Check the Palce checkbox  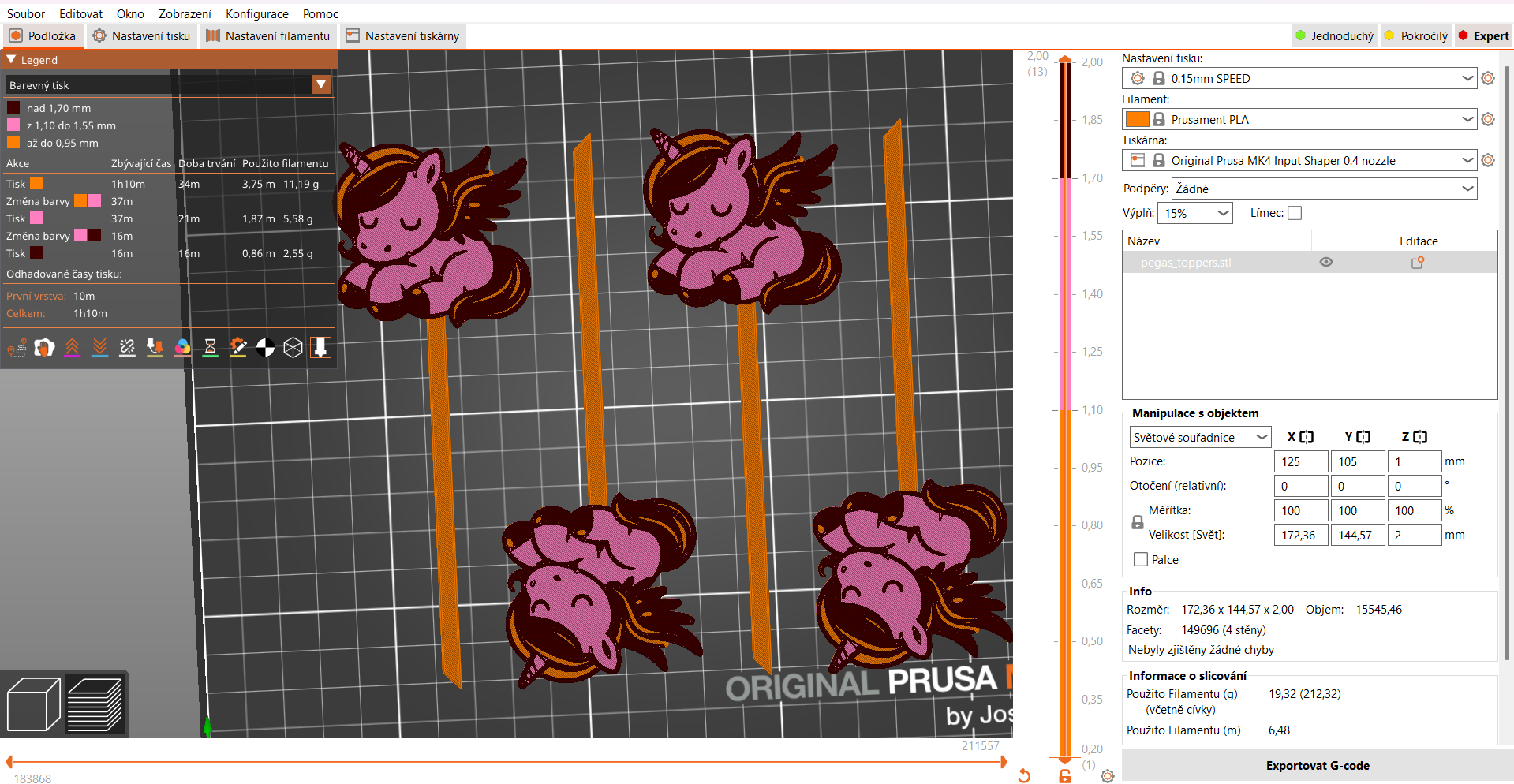(1141, 559)
